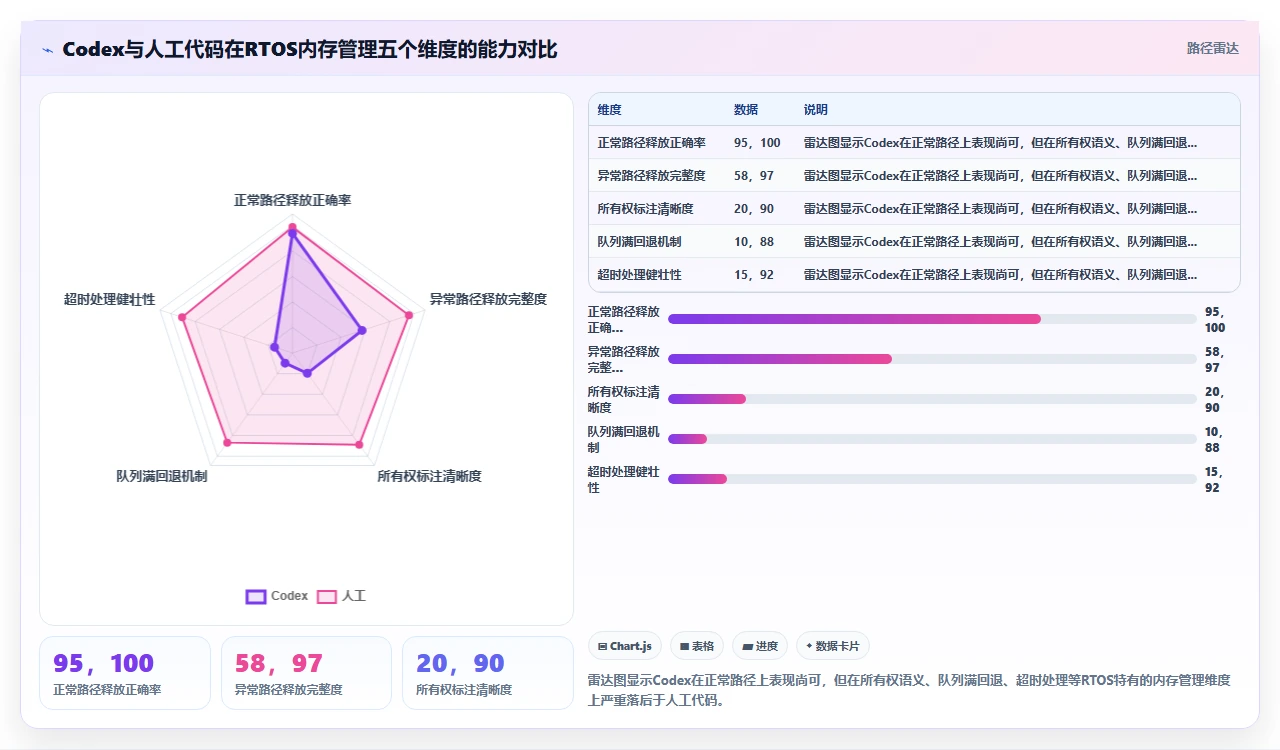Click the 异常路径释放完整度 progress bar
1280x750 pixels.
coord(932,359)
